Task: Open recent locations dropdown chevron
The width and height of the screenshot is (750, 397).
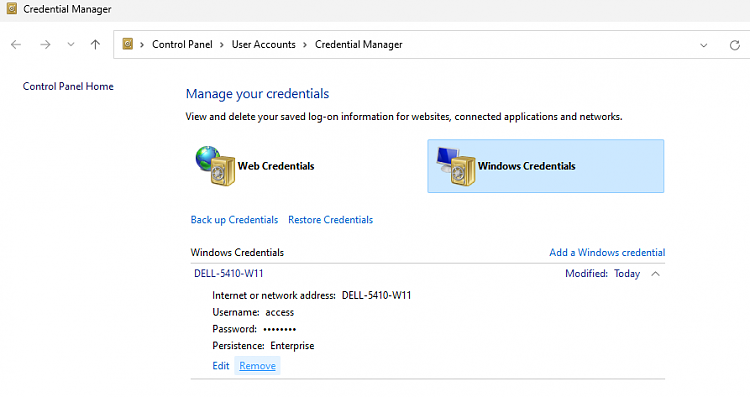Action: (x=71, y=44)
